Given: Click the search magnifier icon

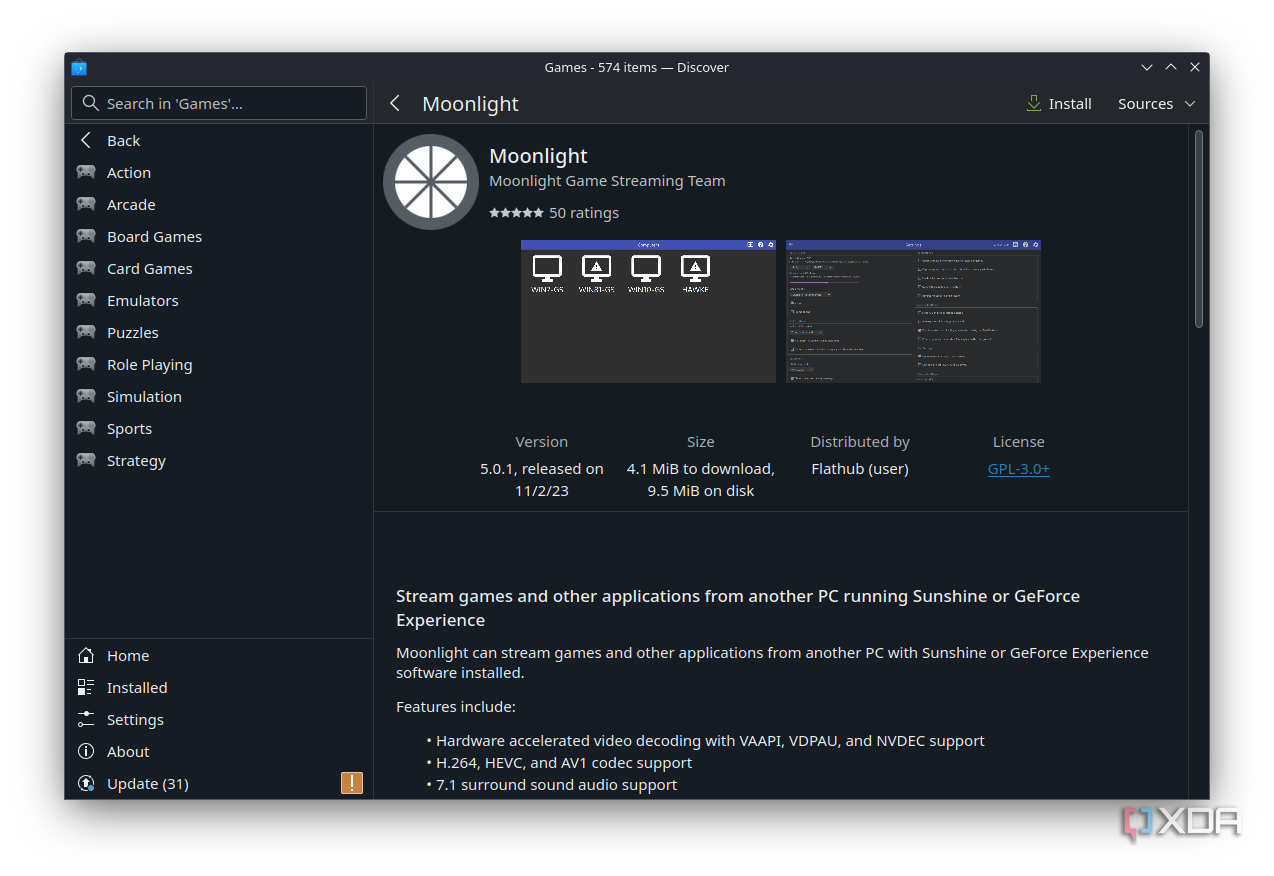Looking at the screenshot, I should (x=90, y=103).
